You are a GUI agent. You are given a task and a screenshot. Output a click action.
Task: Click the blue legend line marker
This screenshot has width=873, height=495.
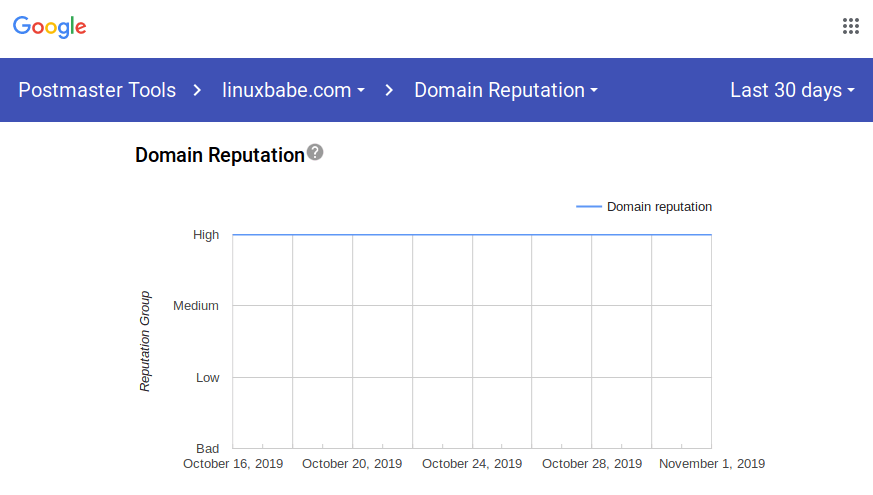[589, 207]
